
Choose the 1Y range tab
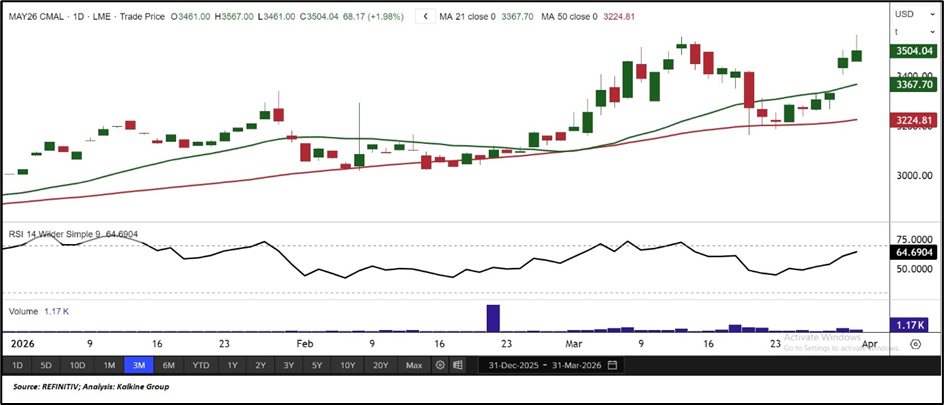(x=233, y=365)
